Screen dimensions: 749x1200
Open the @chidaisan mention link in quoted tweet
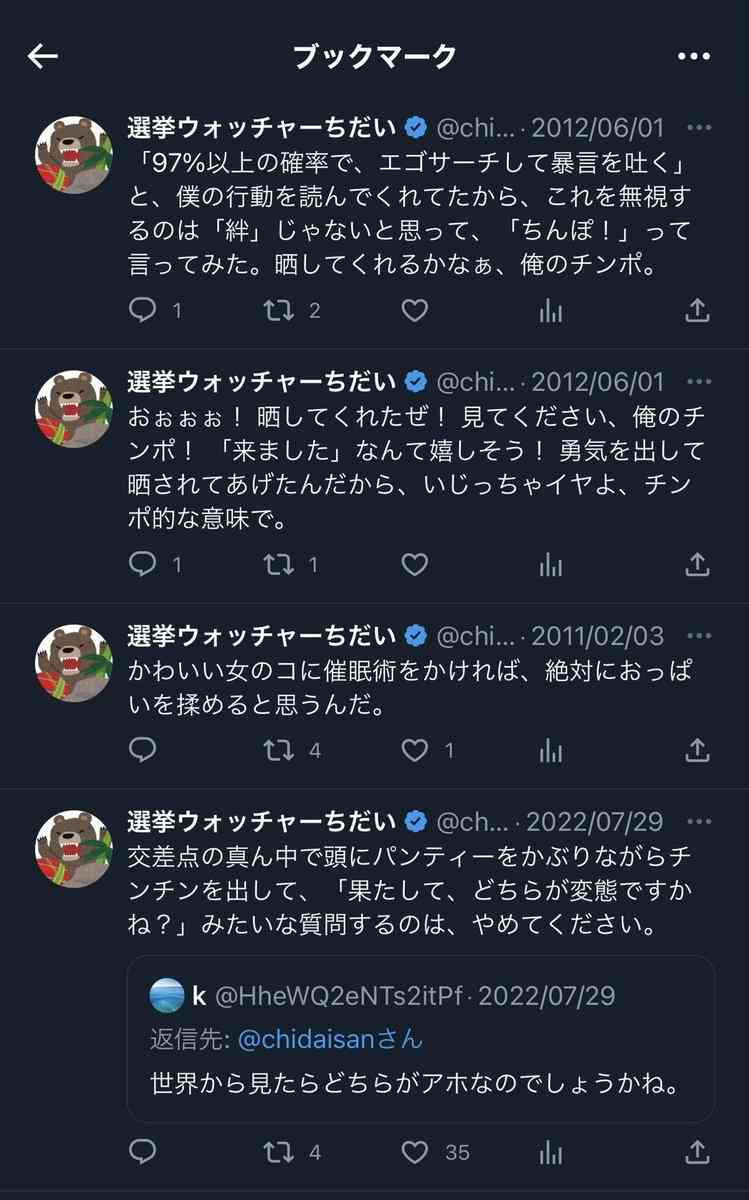tap(306, 1040)
